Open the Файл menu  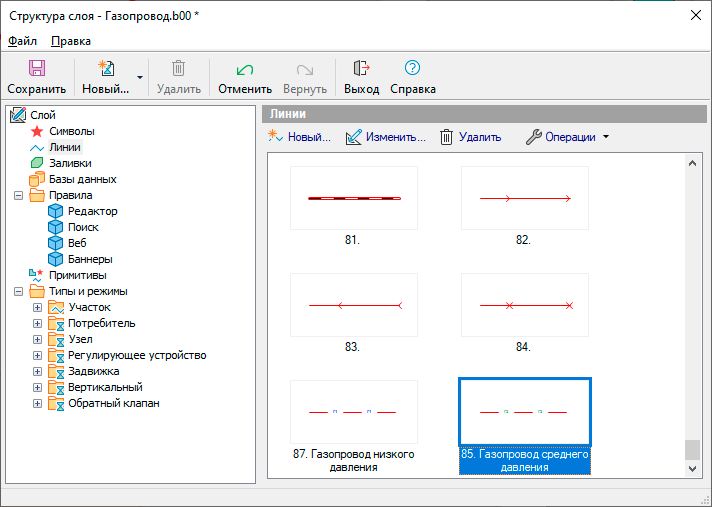[x=22, y=41]
